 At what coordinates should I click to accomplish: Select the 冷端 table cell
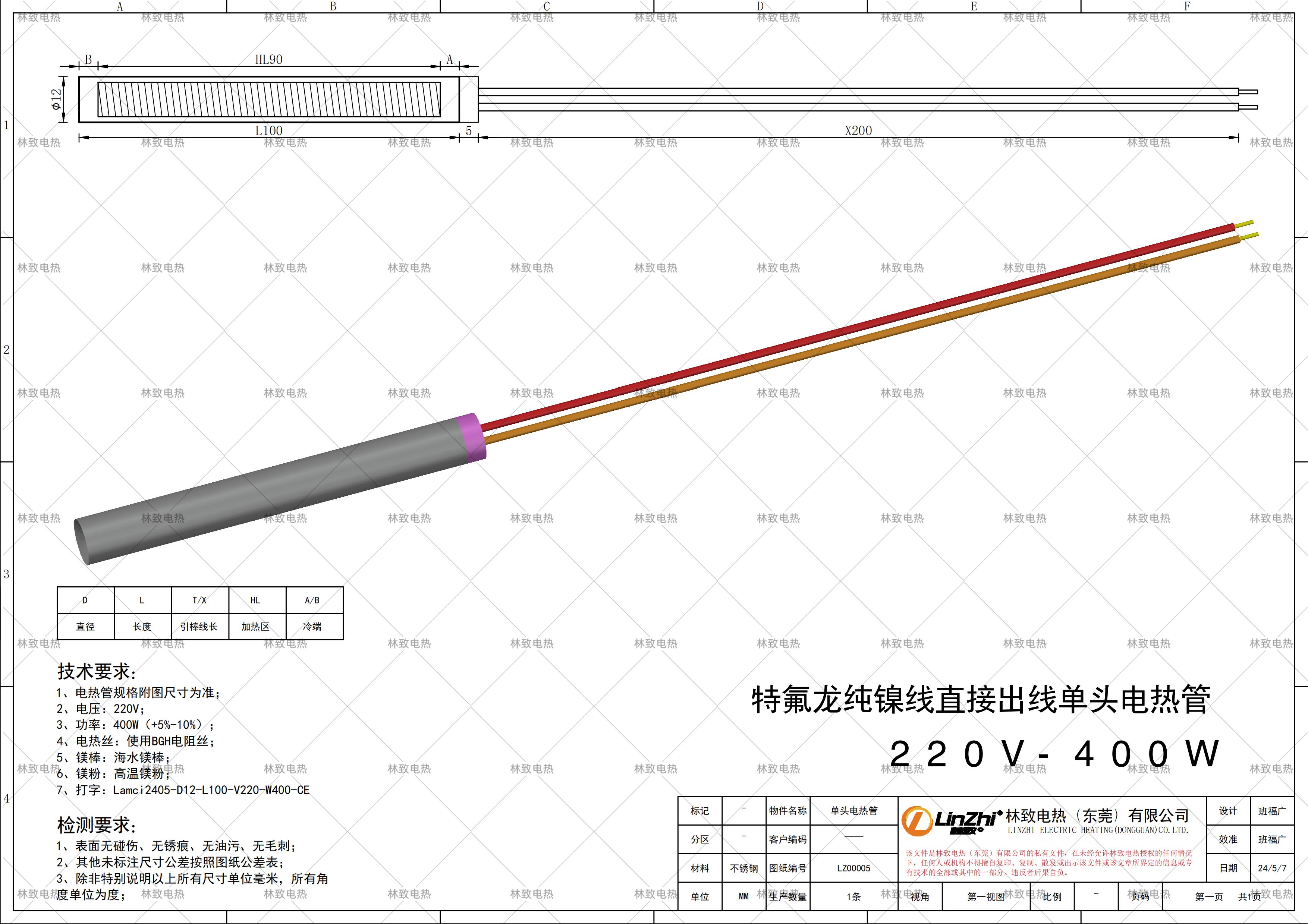[312, 626]
